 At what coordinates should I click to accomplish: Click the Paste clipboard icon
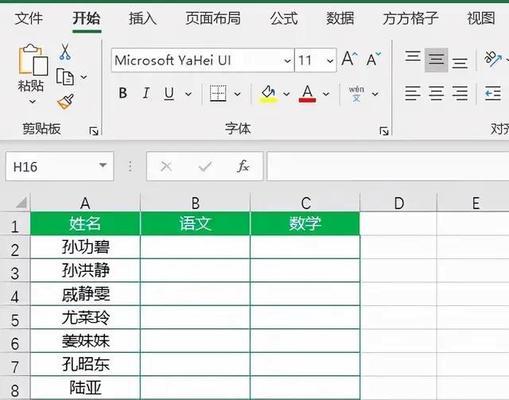coord(33,59)
